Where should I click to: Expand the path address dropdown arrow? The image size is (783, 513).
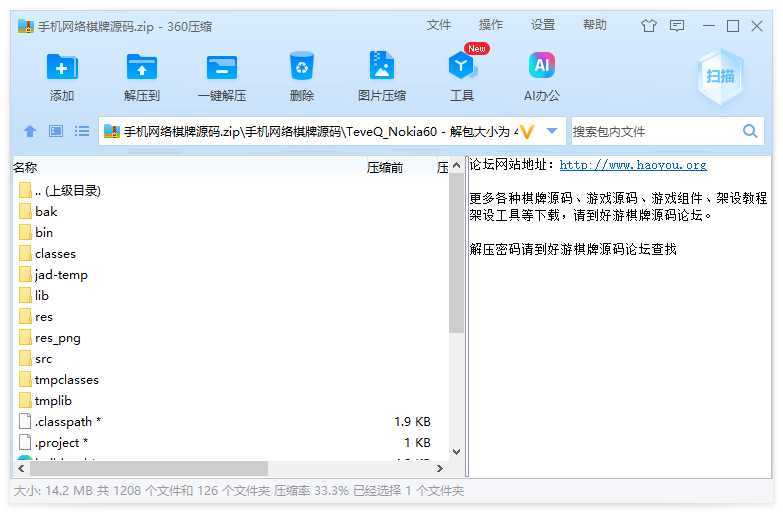(552, 131)
